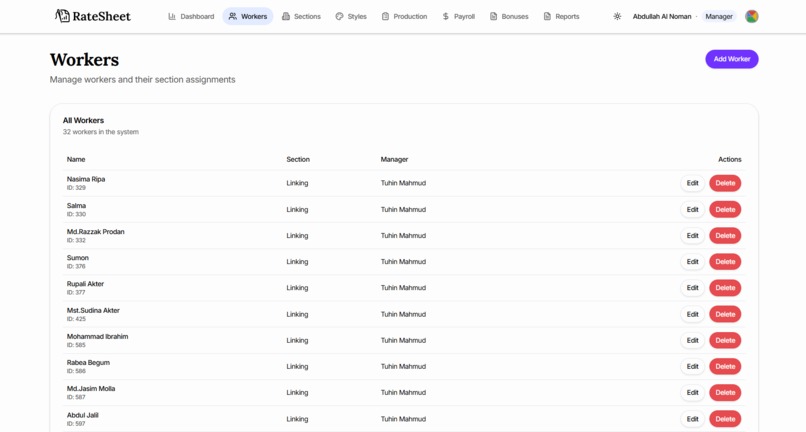Go to the Sections page
The height and width of the screenshot is (432, 806).
(x=301, y=16)
